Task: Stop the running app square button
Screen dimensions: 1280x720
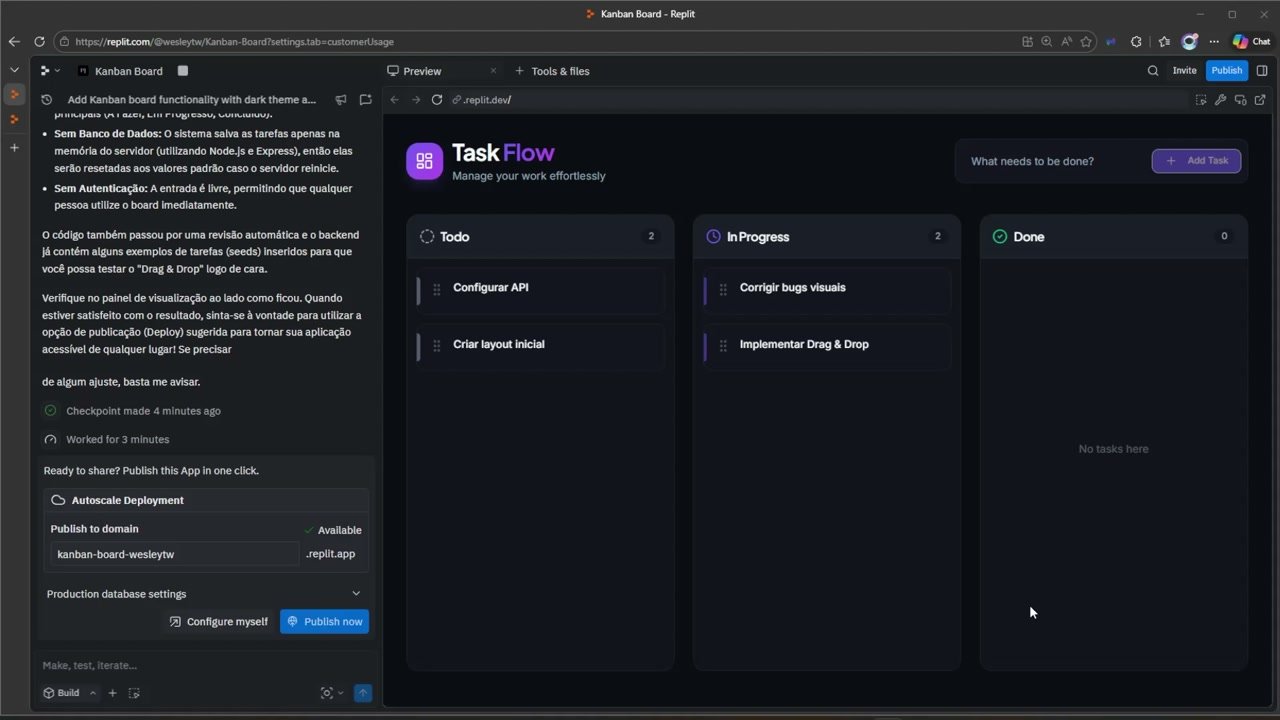Action: (x=183, y=71)
